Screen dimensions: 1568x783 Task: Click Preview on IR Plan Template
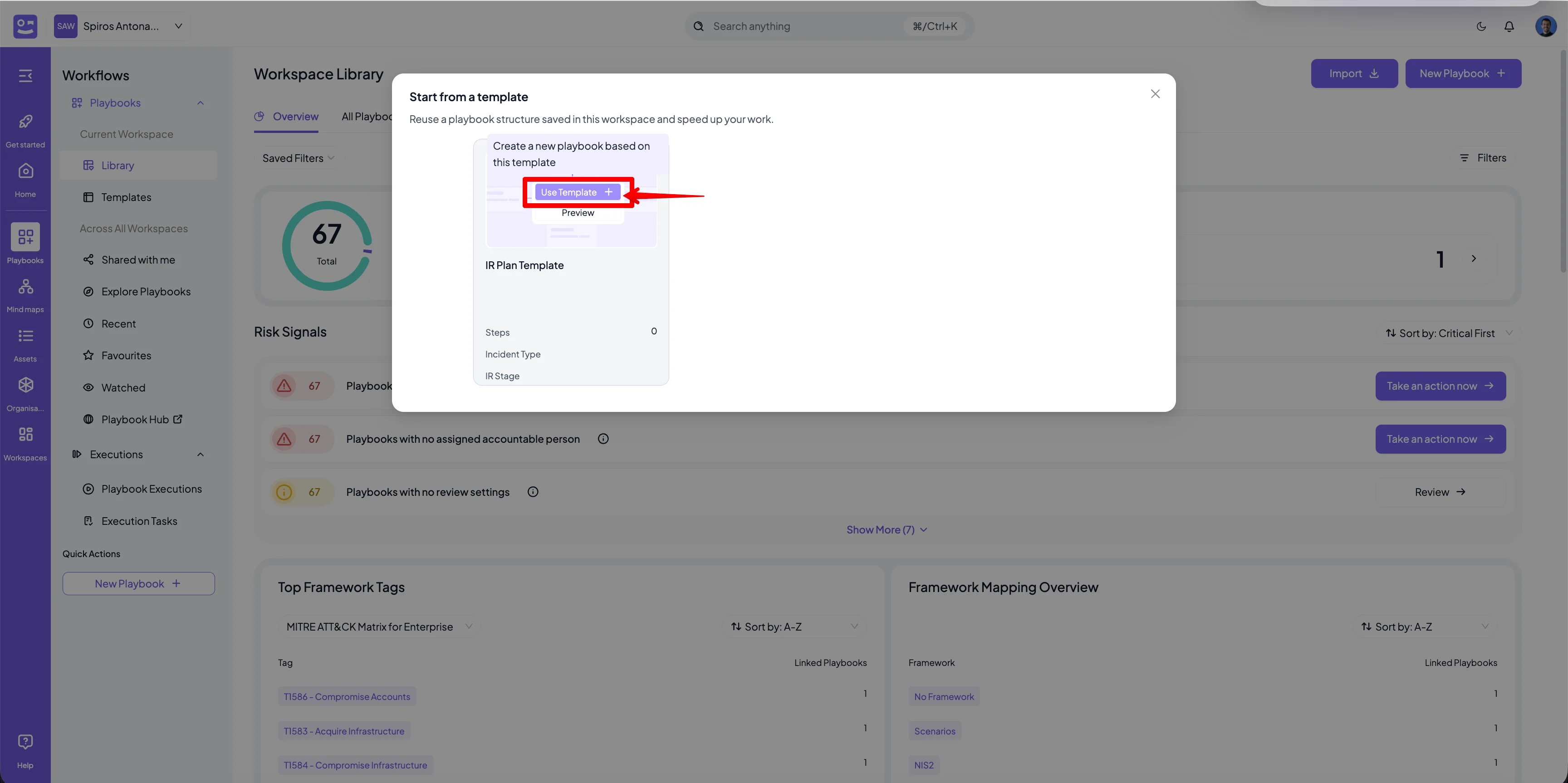[x=578, y=213]
